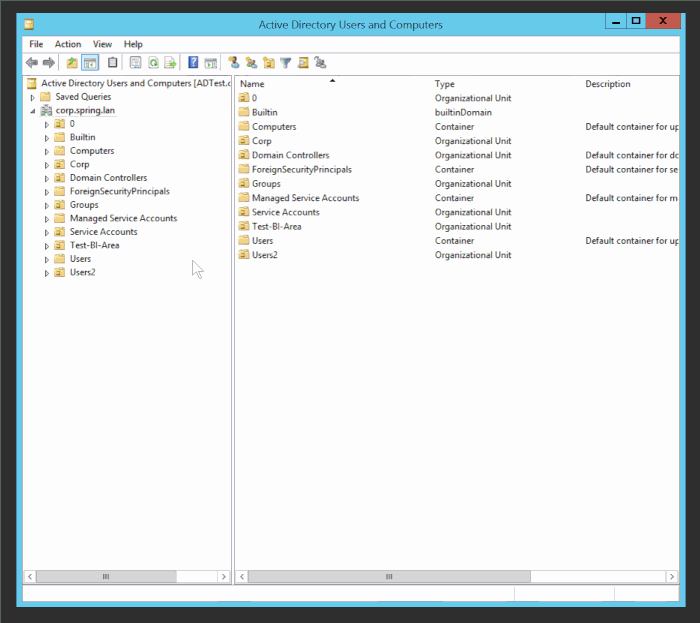Screen dimensions: 700x623
Task: Expand Service Accounts tree node
Action: coord(46,233)
